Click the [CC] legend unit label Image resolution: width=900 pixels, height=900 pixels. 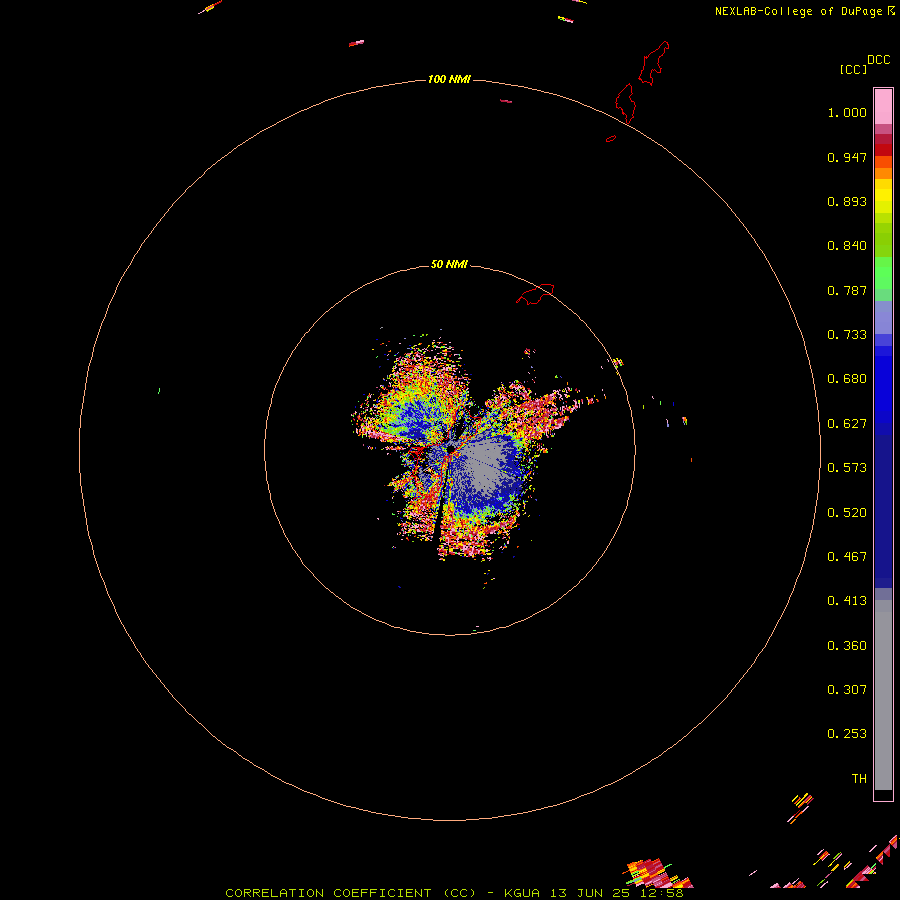[x=853, y=69]
